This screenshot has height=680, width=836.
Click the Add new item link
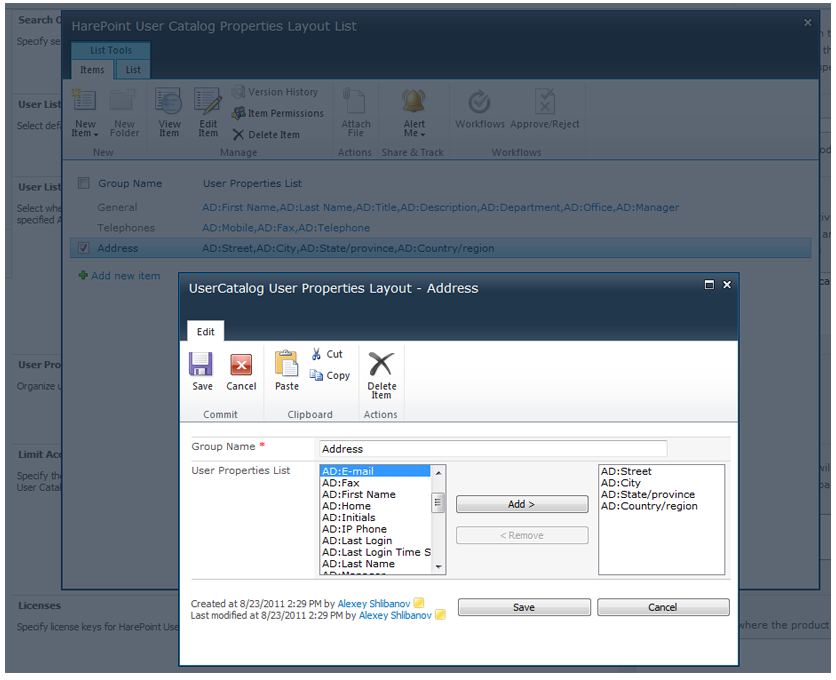tap(125, 276)
